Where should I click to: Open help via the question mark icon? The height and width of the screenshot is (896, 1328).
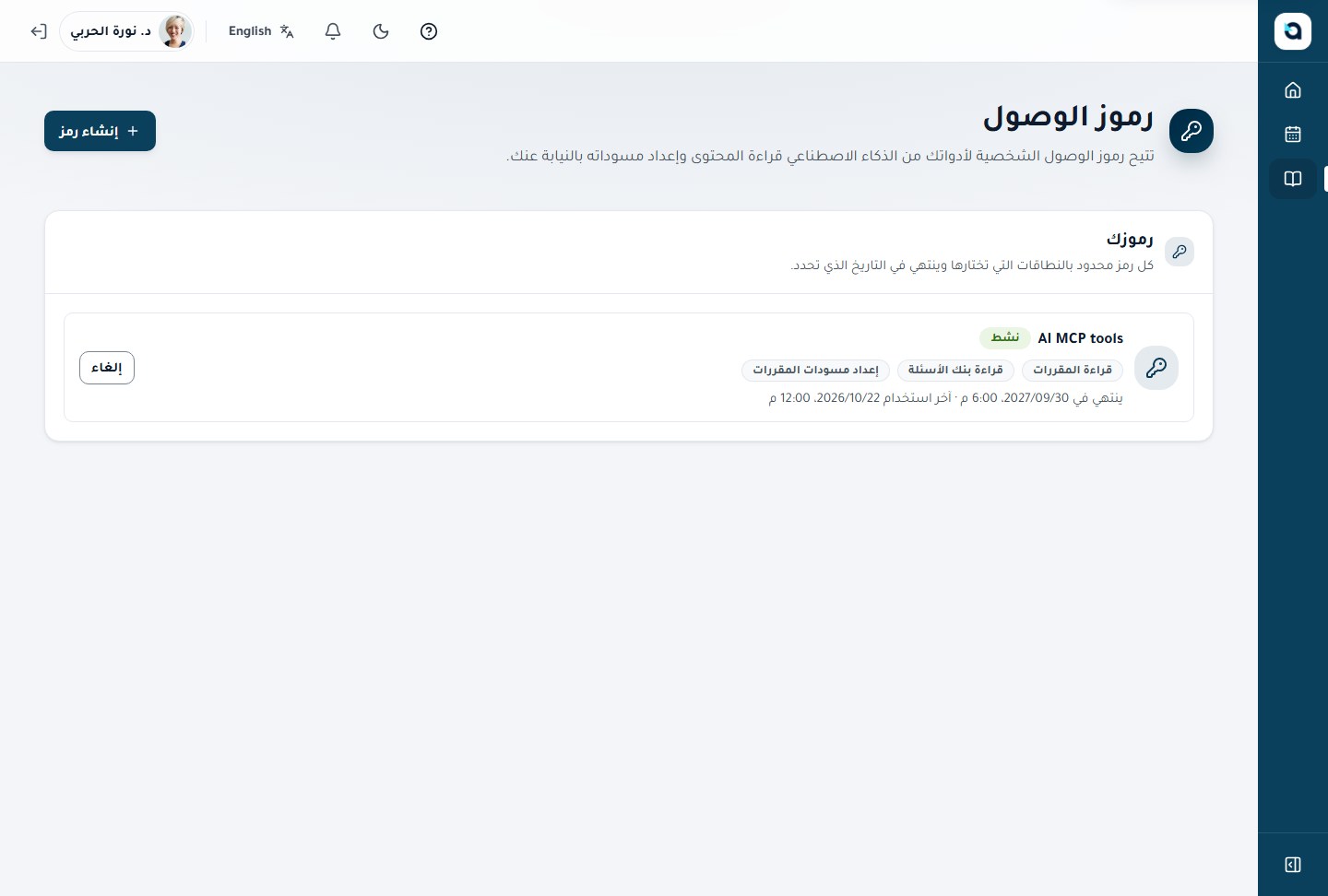pos(429,31)
